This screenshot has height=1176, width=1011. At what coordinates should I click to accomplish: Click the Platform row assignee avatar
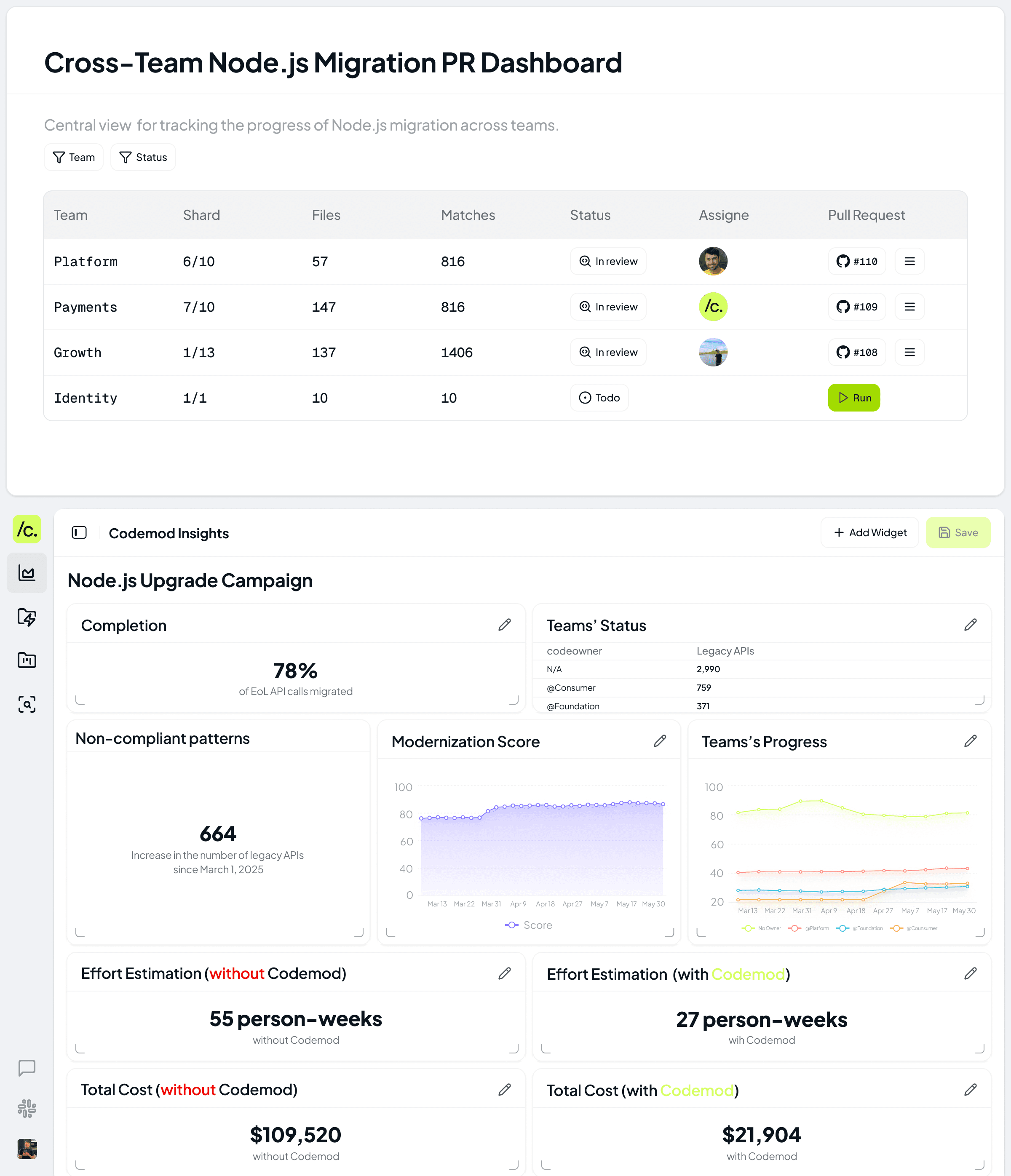[x=713, y=261]
